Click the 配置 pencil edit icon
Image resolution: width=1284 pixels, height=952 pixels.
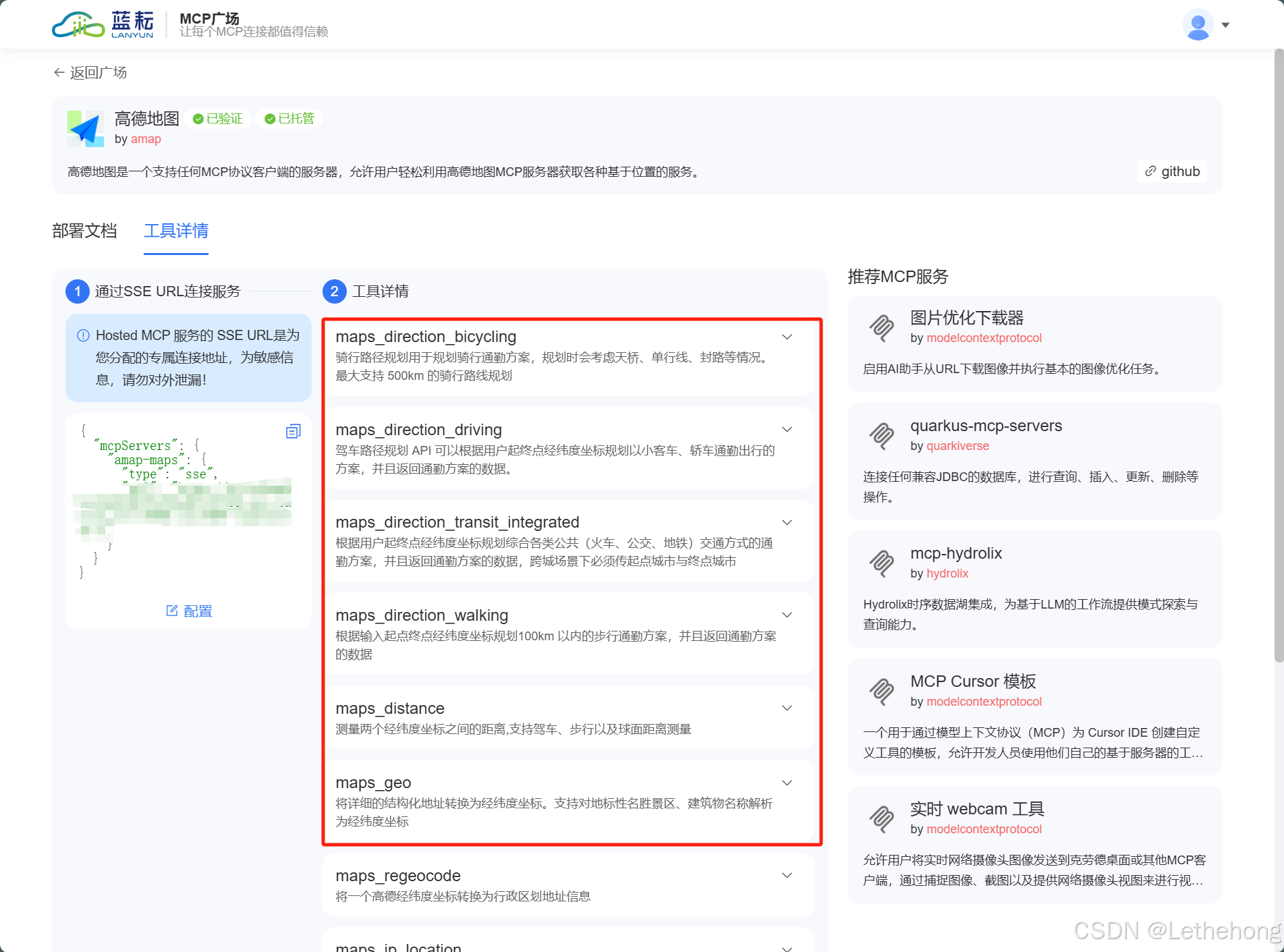[172, 611]
